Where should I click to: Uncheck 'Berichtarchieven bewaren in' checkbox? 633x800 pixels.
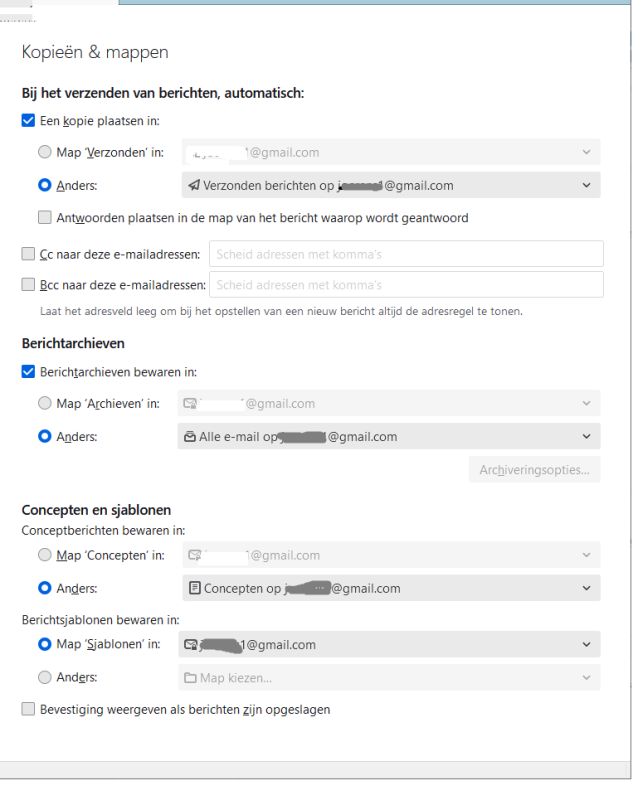[x=28, y=372]
